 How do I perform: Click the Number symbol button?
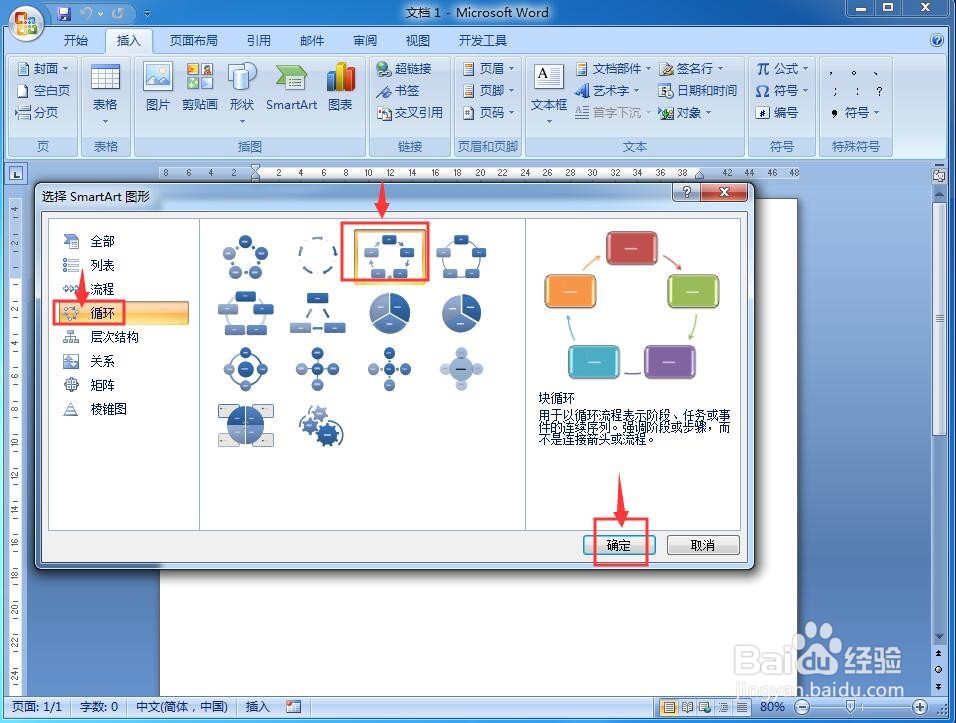point(776,113)
